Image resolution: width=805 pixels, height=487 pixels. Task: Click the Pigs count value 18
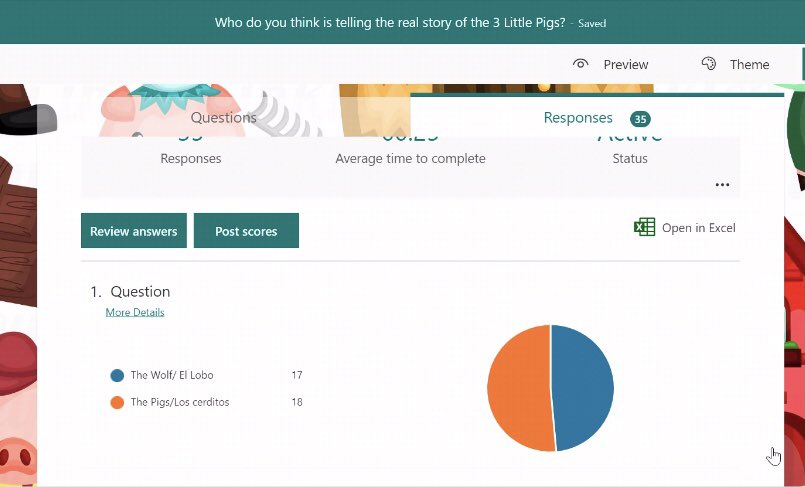click(x=297, y=402)
